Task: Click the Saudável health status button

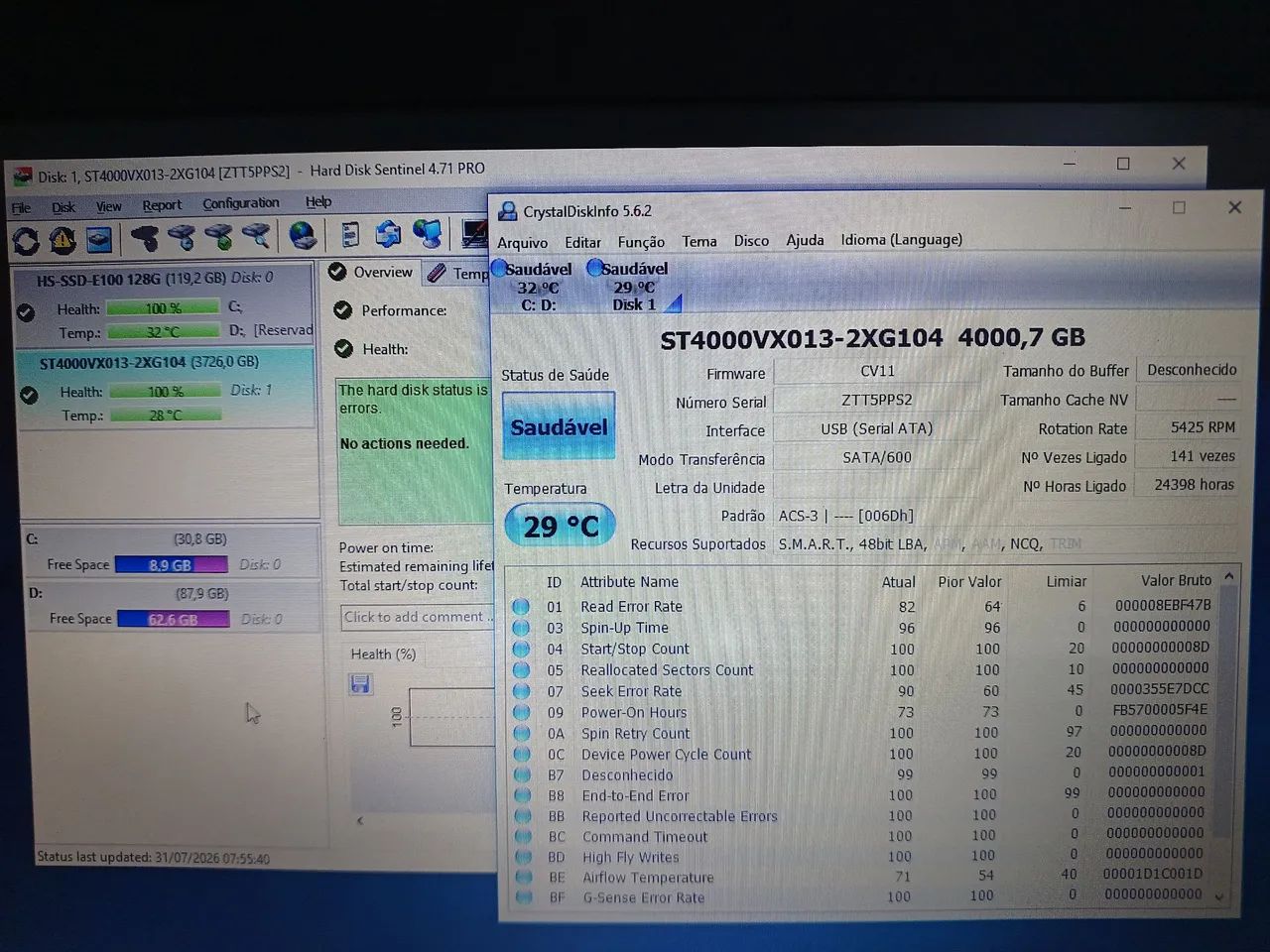Action: click(x=559, y=426)
